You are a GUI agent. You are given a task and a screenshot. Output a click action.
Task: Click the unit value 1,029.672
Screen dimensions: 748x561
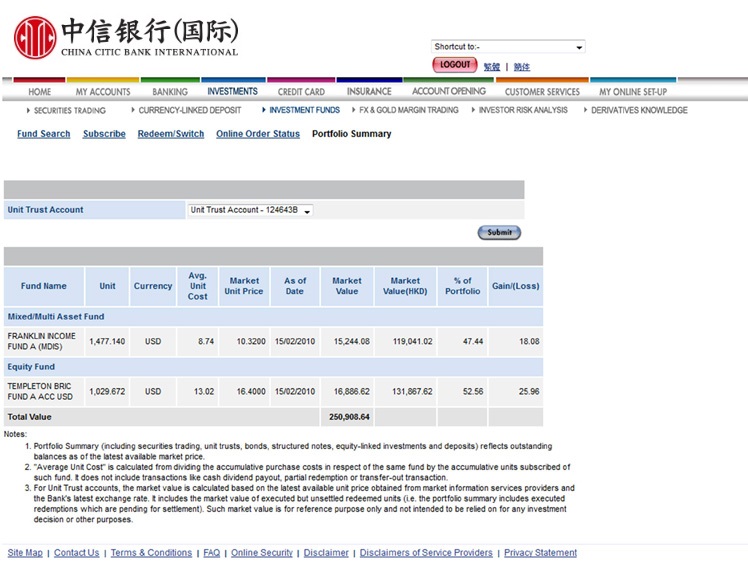point(107,392)
